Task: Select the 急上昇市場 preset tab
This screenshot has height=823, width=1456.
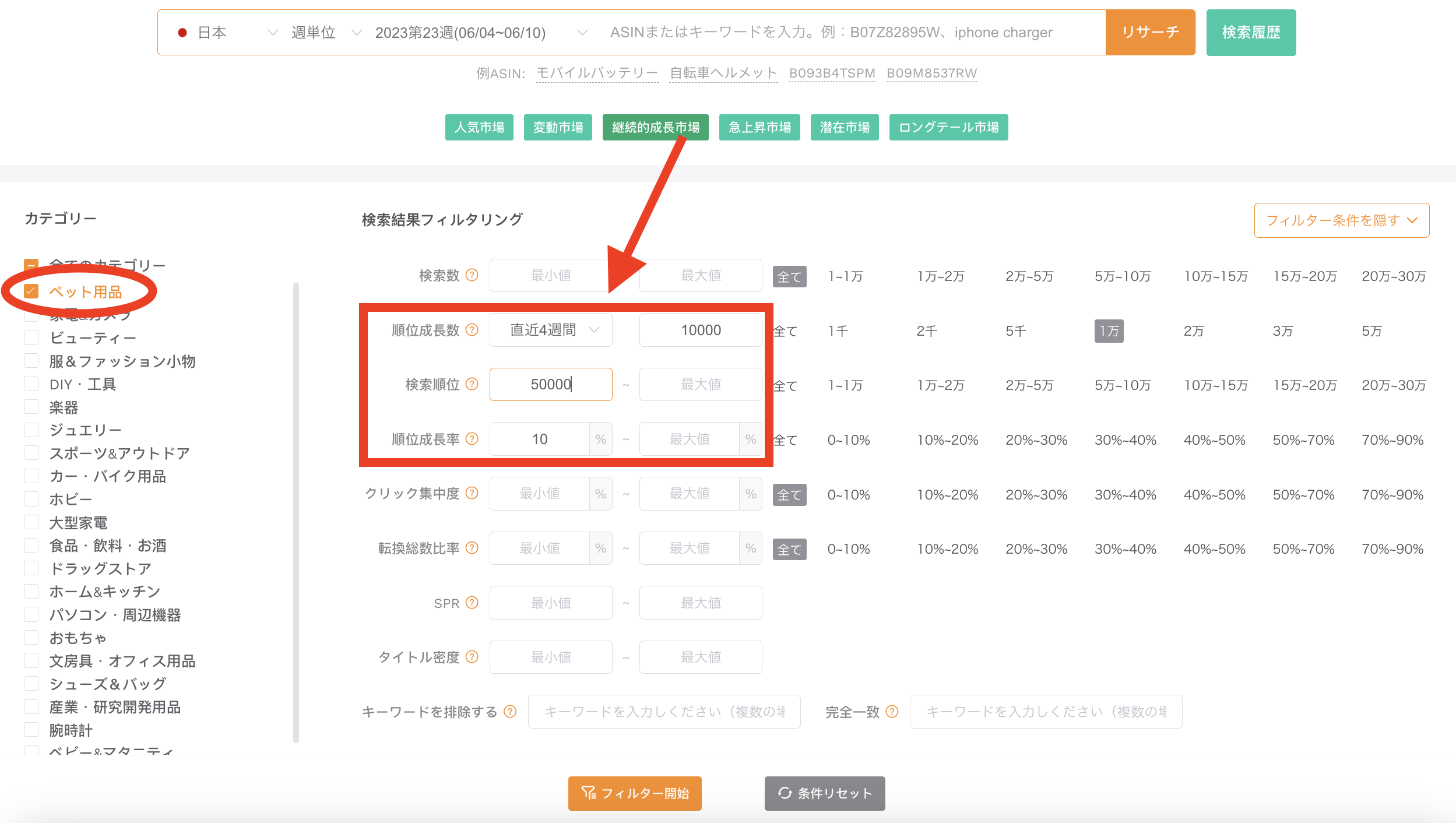Action: click(759, 127)
